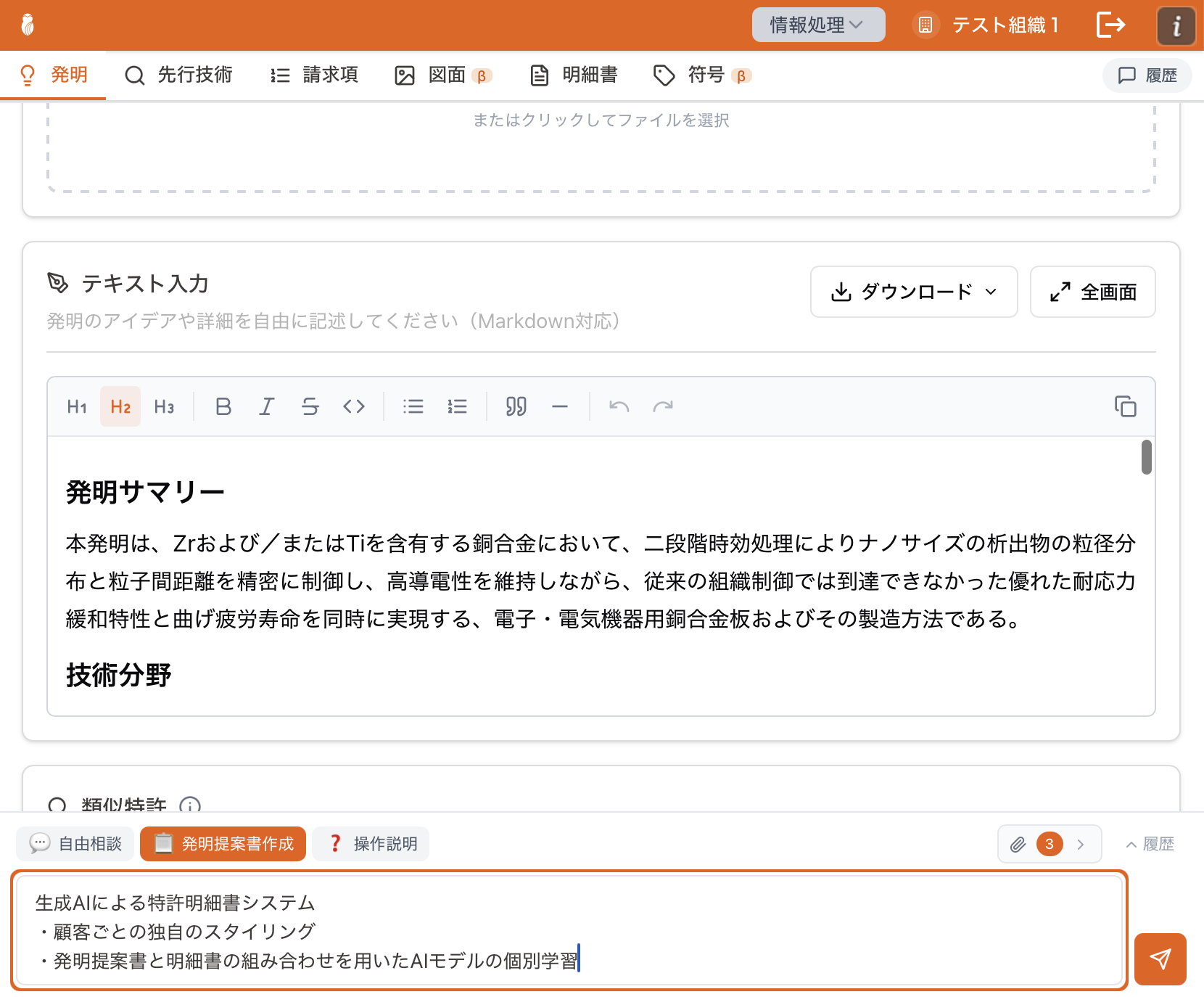
Task: Open the 明細書 tab
Action: pos(574,75)
